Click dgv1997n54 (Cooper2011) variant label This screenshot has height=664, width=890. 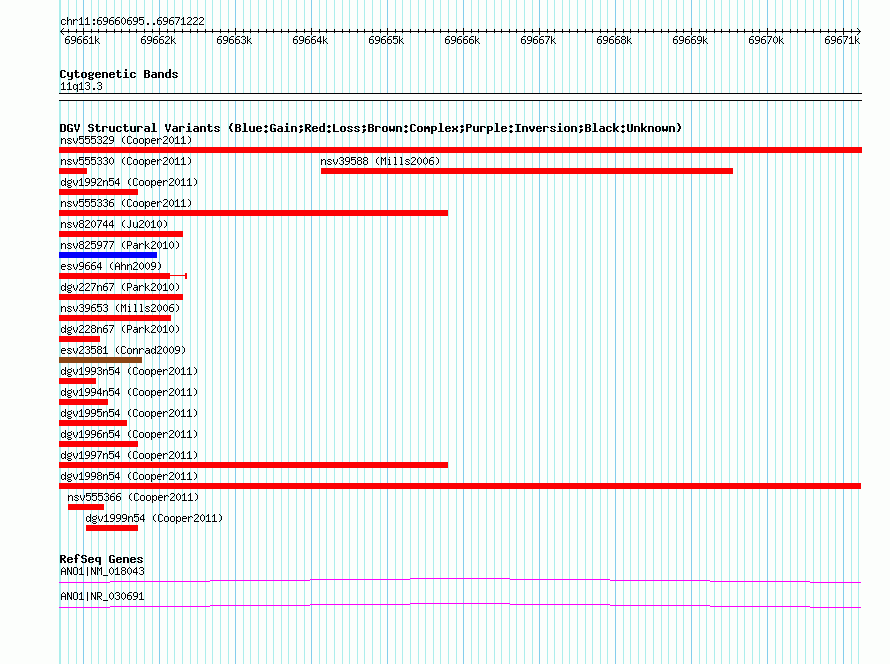pyautogui.click(x=129, y=455)
